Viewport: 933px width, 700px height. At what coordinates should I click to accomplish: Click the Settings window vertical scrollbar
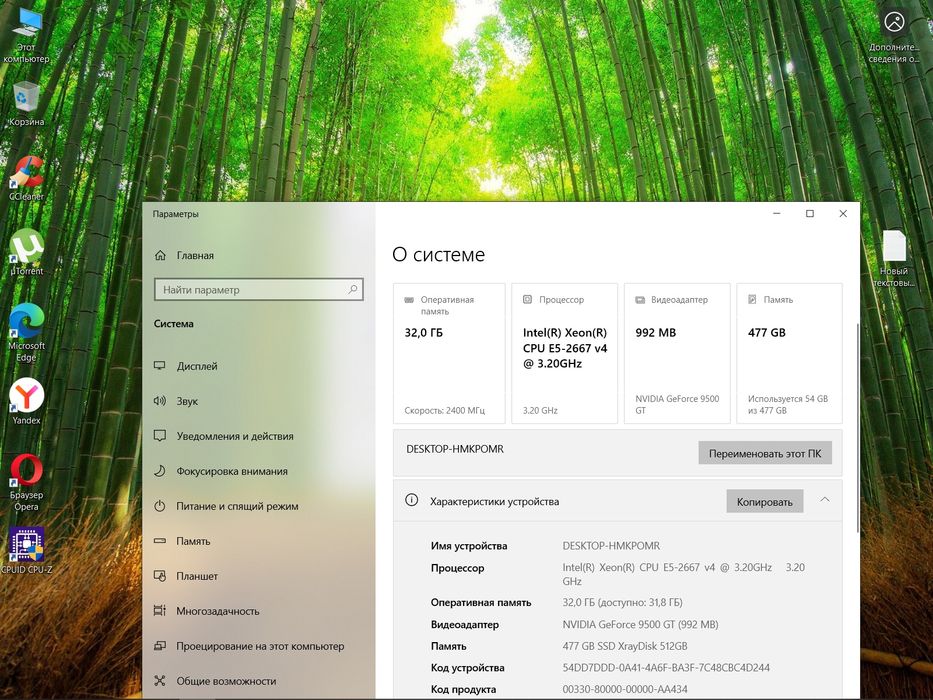pos(857,428)
